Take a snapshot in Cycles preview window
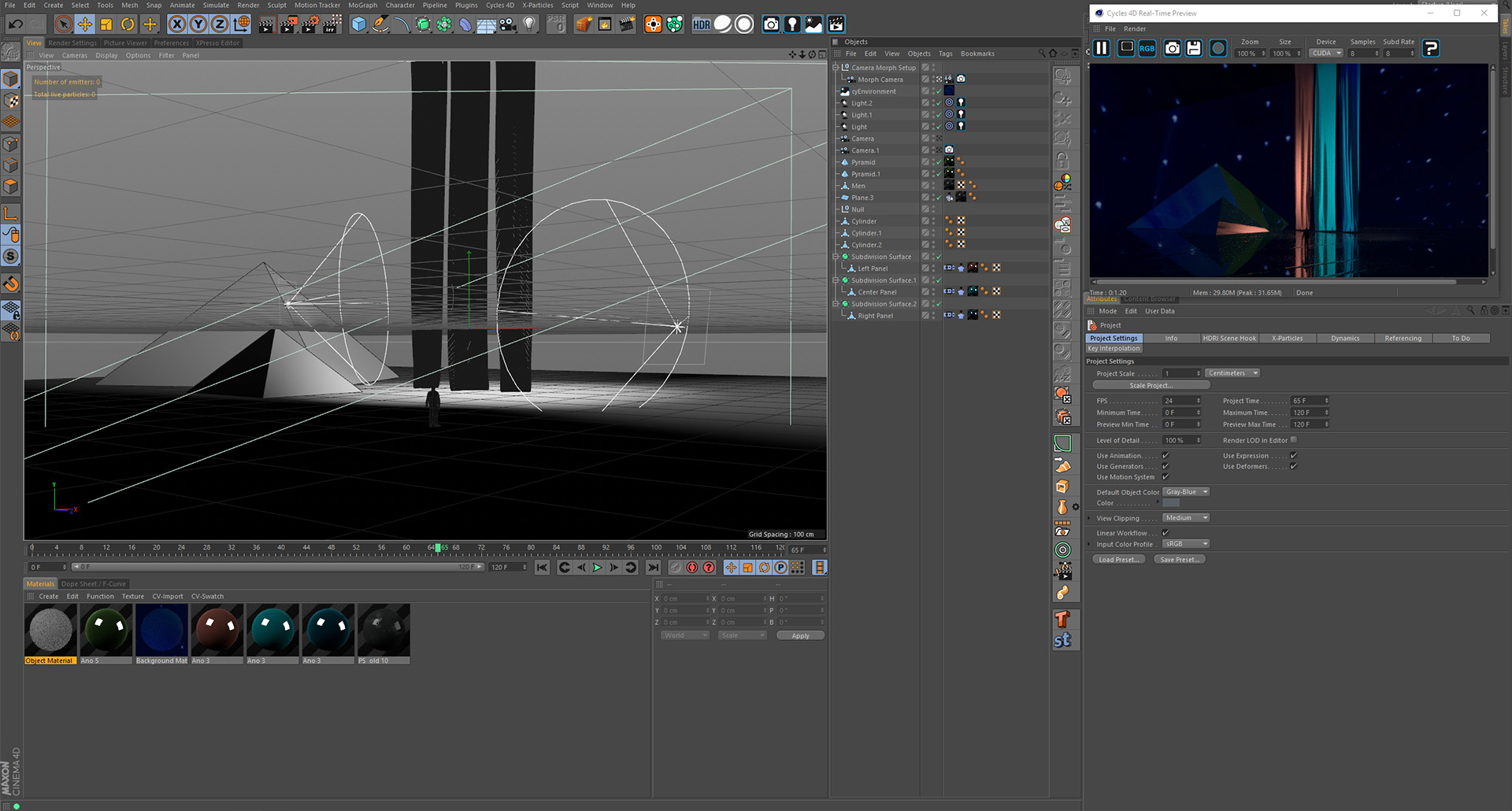Image resolution: width=1512 pixels, height=811 pixels. (x=1173, y=49)
